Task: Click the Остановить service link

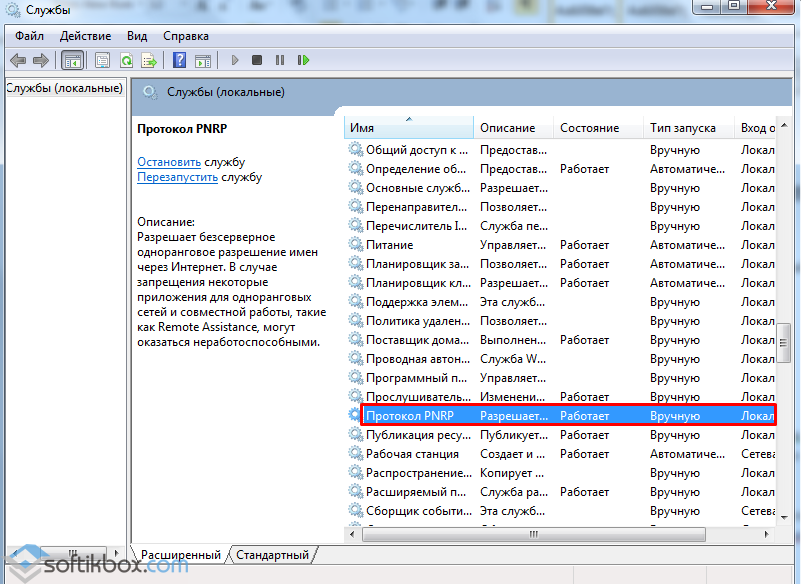Action: pyautogui.click(x=169, y=162)
